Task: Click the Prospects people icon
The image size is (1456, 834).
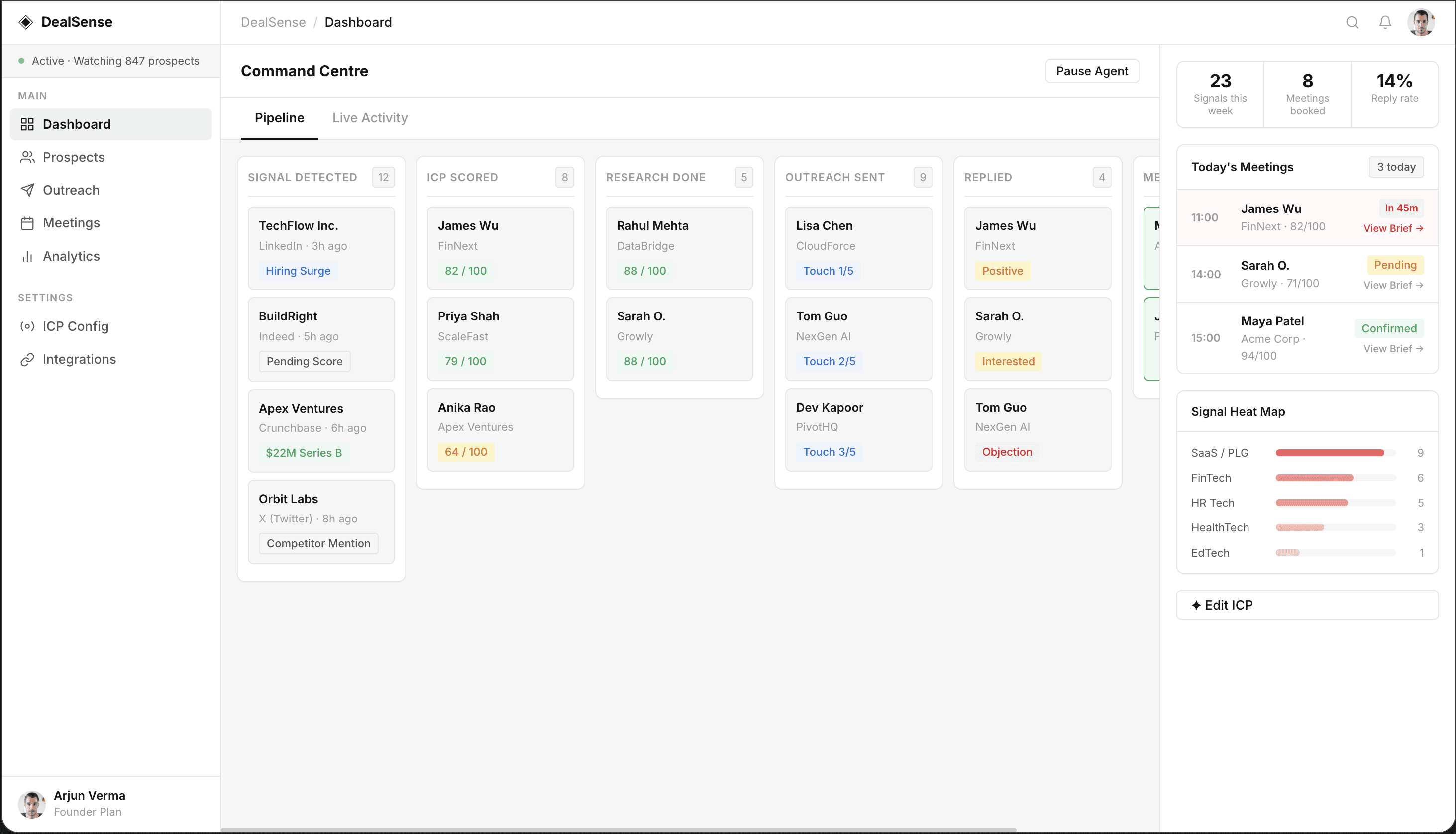Action: click(27, 157)
